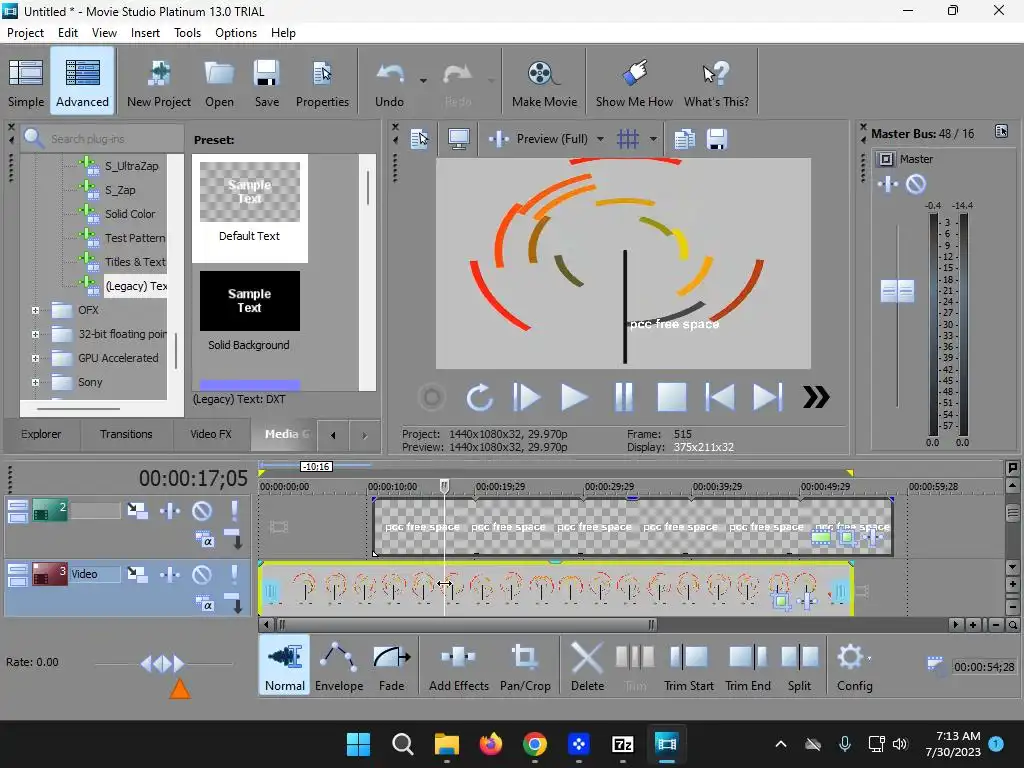Open preview Project Video Properties icon

click(419, 138)
